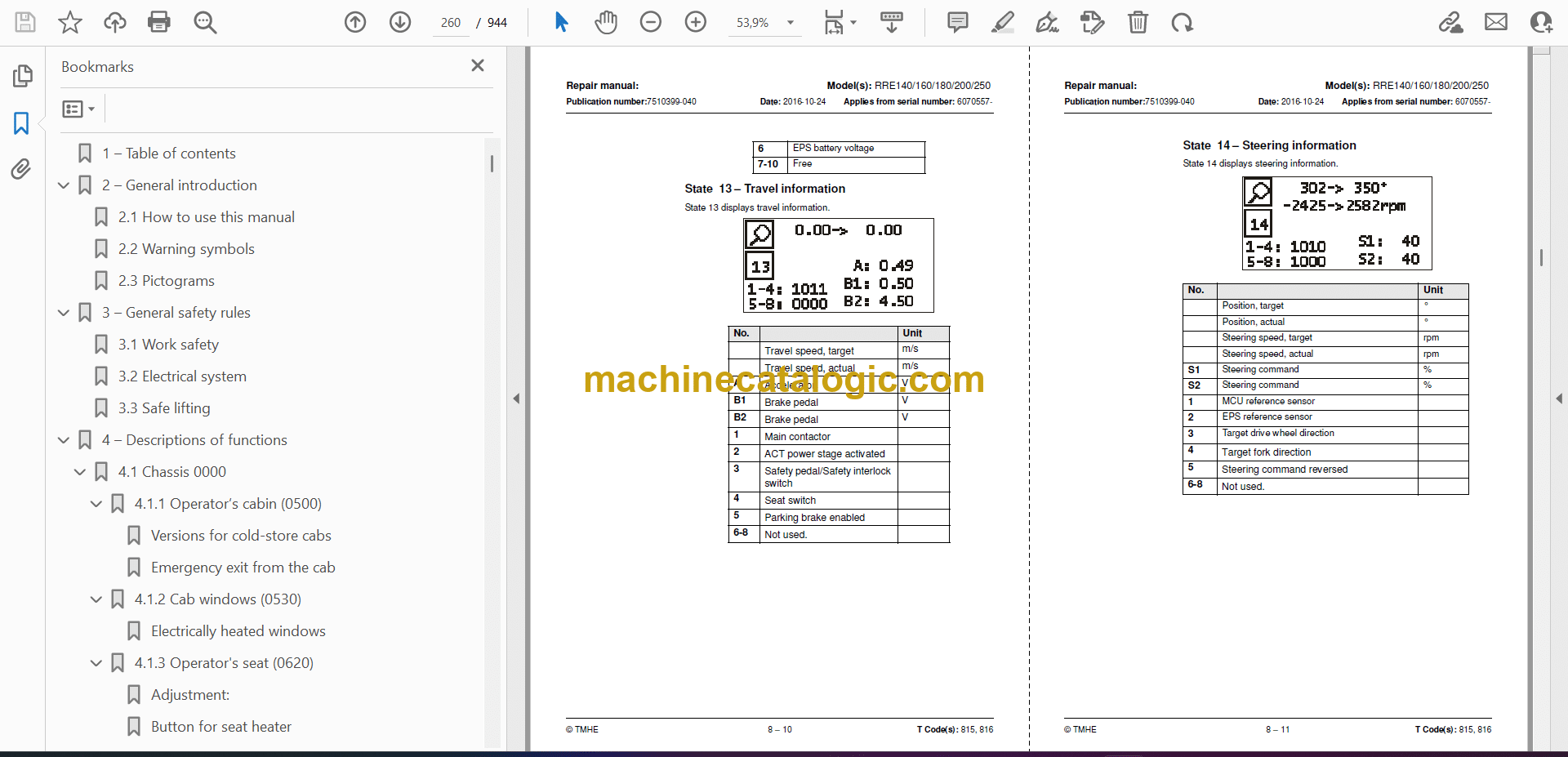Zoom in with the plus button
The height and width of the screenshot is (757, 1568).
[x=696, y=22]
